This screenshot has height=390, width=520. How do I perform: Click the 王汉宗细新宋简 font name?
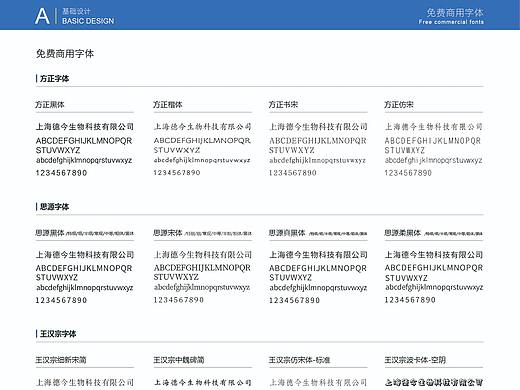[61, 360]
